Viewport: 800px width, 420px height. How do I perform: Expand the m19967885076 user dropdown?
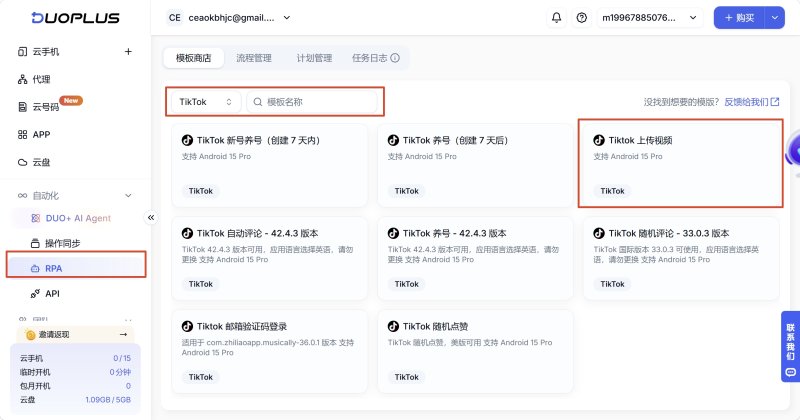click(x=649, y=18)
